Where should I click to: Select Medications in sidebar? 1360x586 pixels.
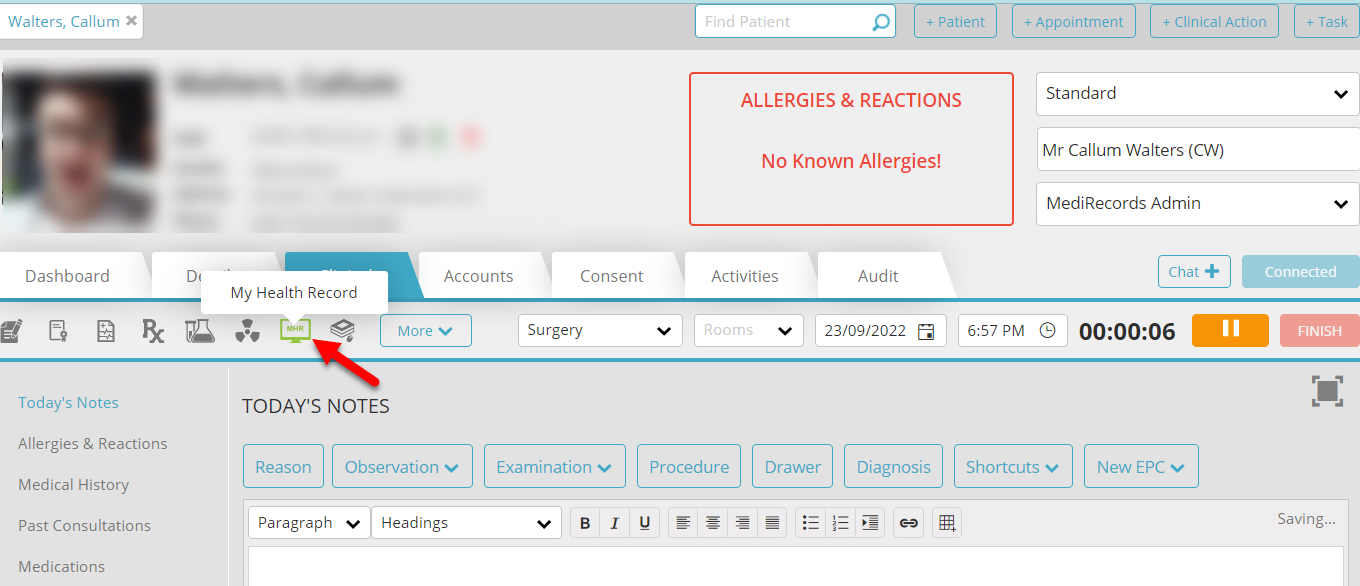click(61, 566)
